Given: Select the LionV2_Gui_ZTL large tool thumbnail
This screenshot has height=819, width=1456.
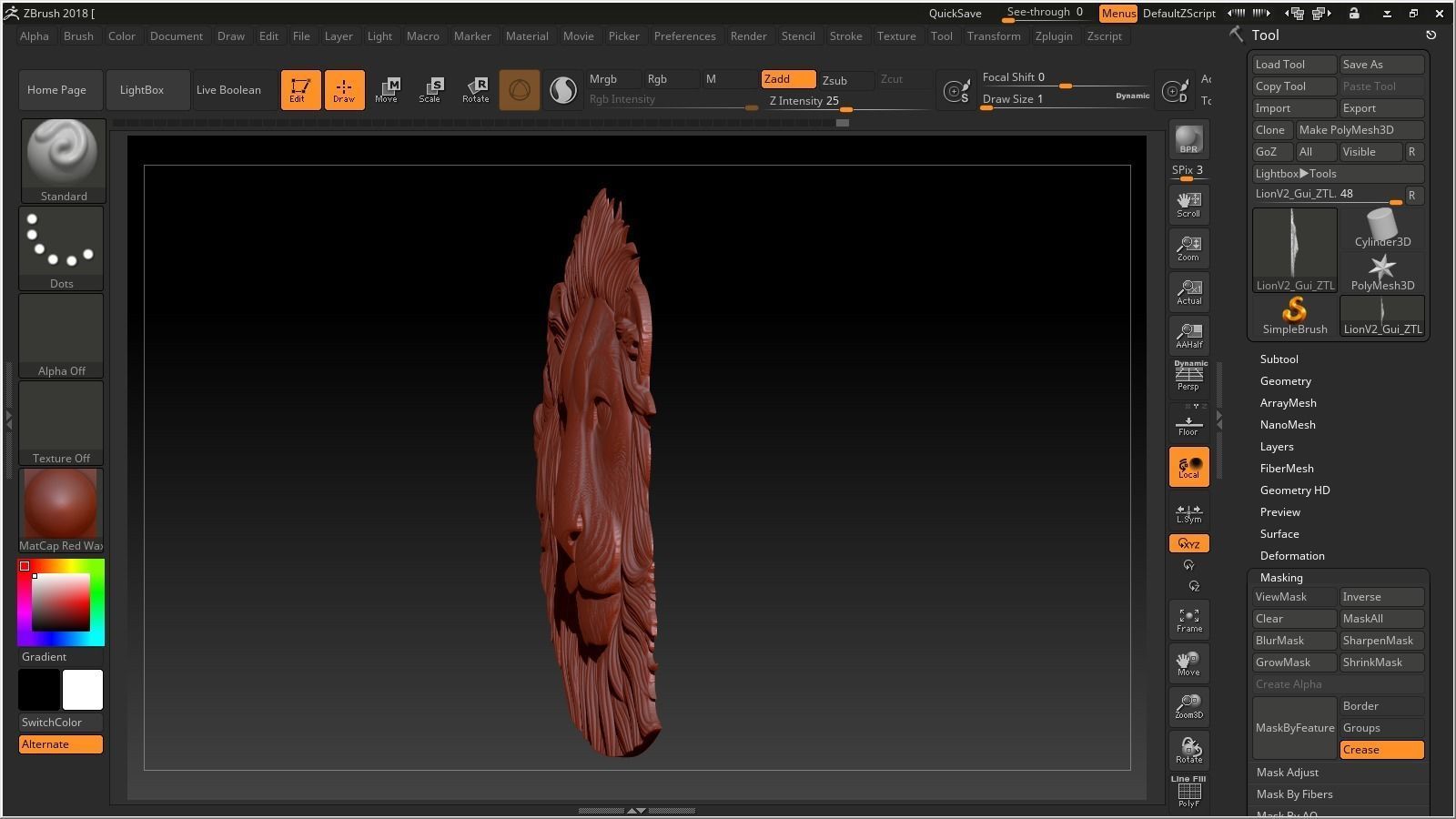Looking at the screenshot, I should [1294, 250].
